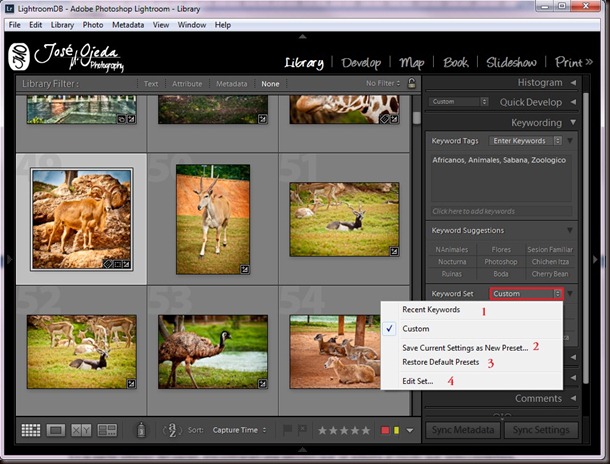Image resolution: width=610 pixels, height=464 pixels.
Task: Choose Edit Set... menu entry
Action: coord(472,381)
